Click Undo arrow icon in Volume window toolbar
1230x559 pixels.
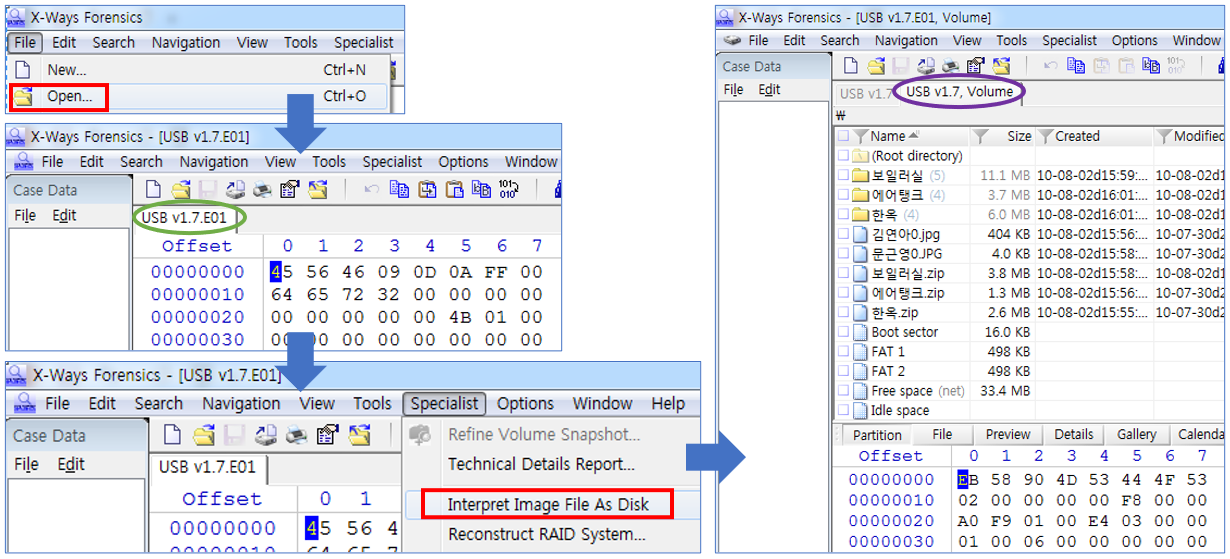coord(1051,66)
